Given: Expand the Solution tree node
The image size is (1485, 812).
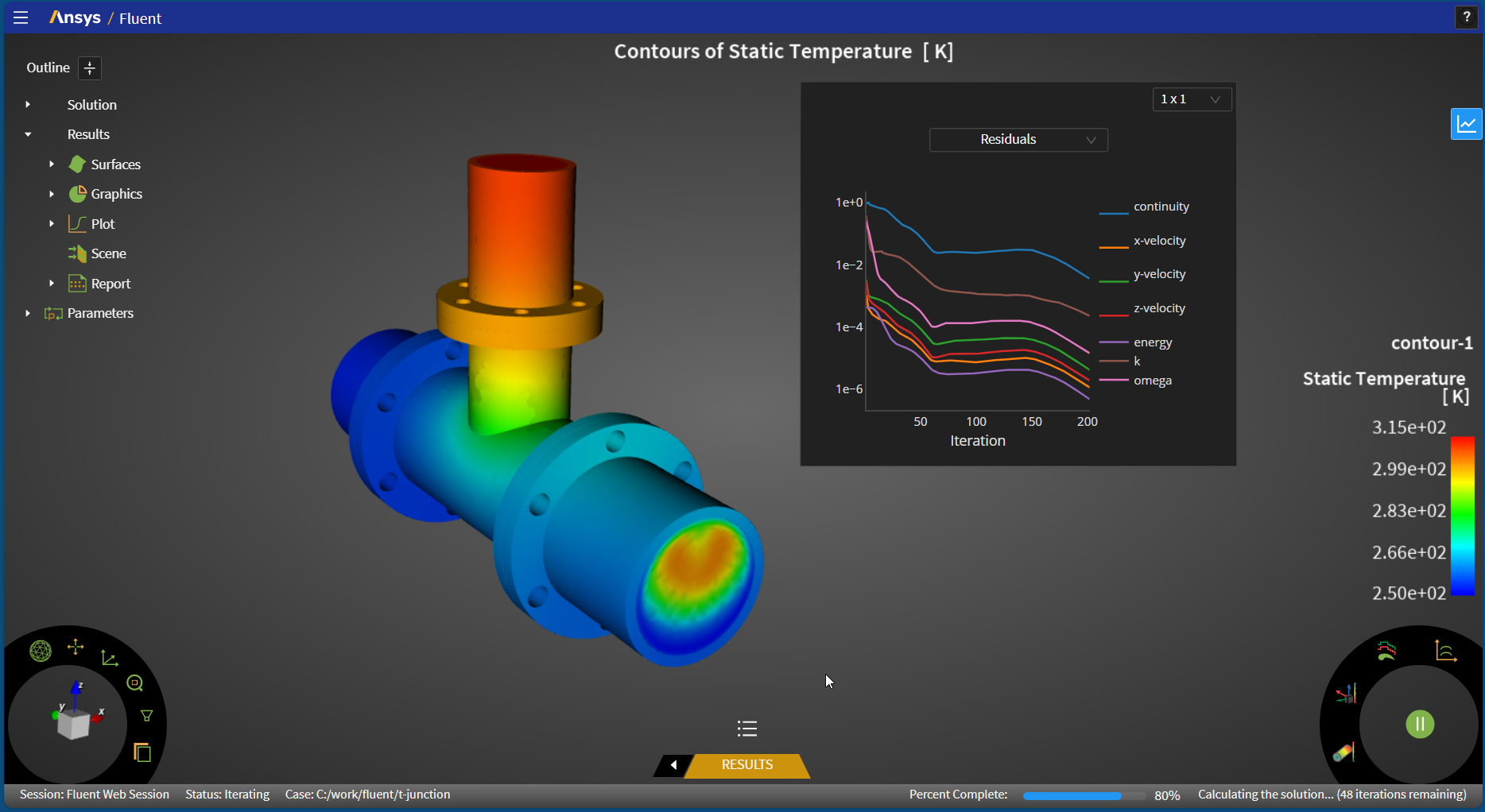Looking at the screenshot, I should (28, 105).
